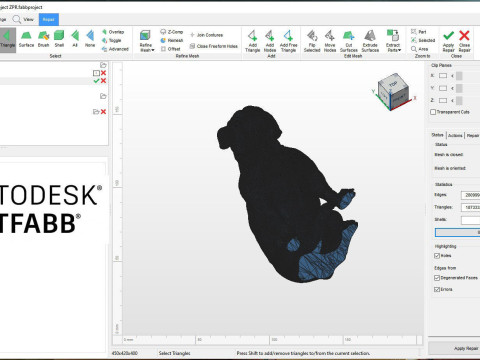Open the Extract Parts dropdown

pyautogui.click(x=393, y=41)
